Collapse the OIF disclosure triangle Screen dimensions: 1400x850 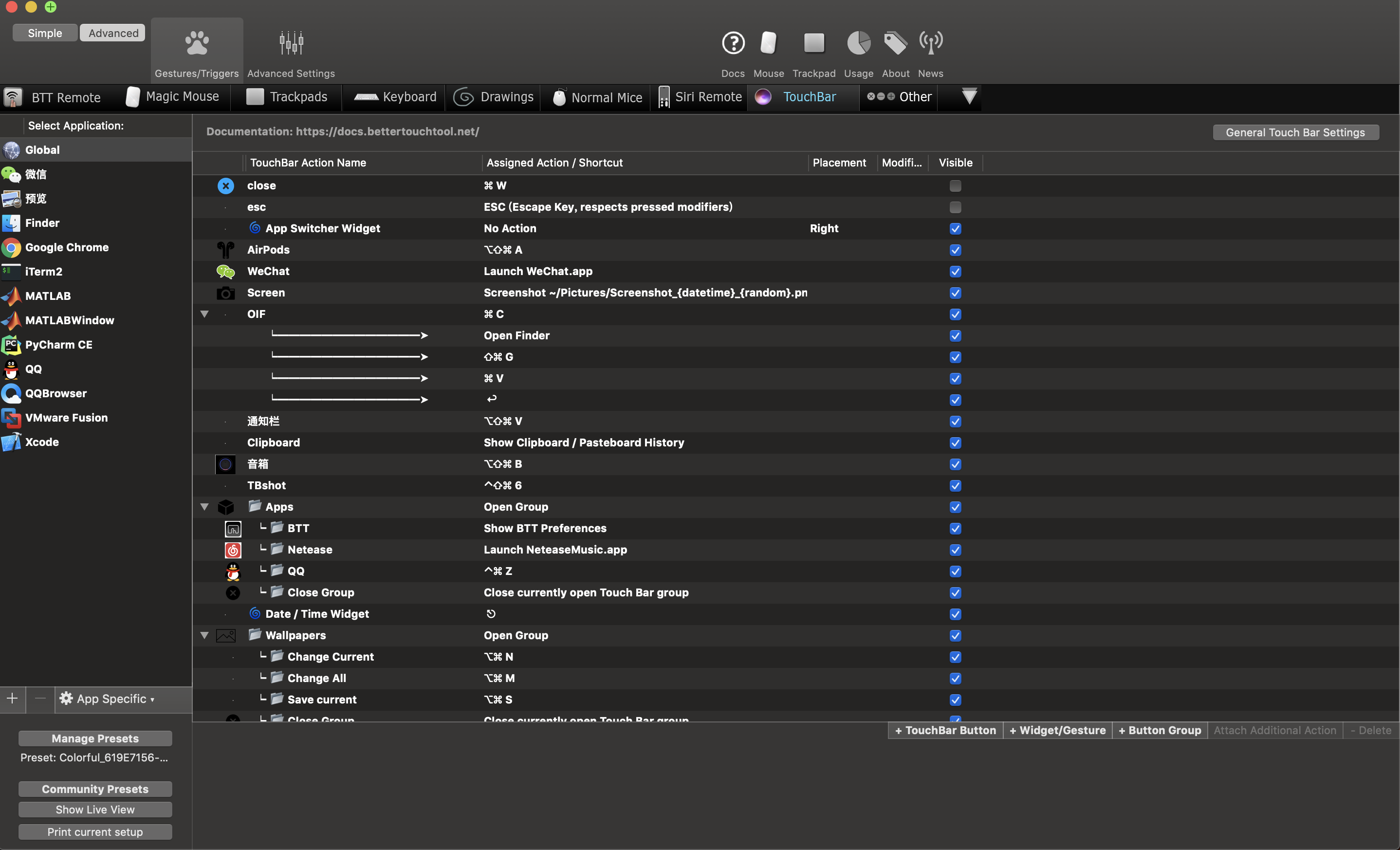(204, 314)
